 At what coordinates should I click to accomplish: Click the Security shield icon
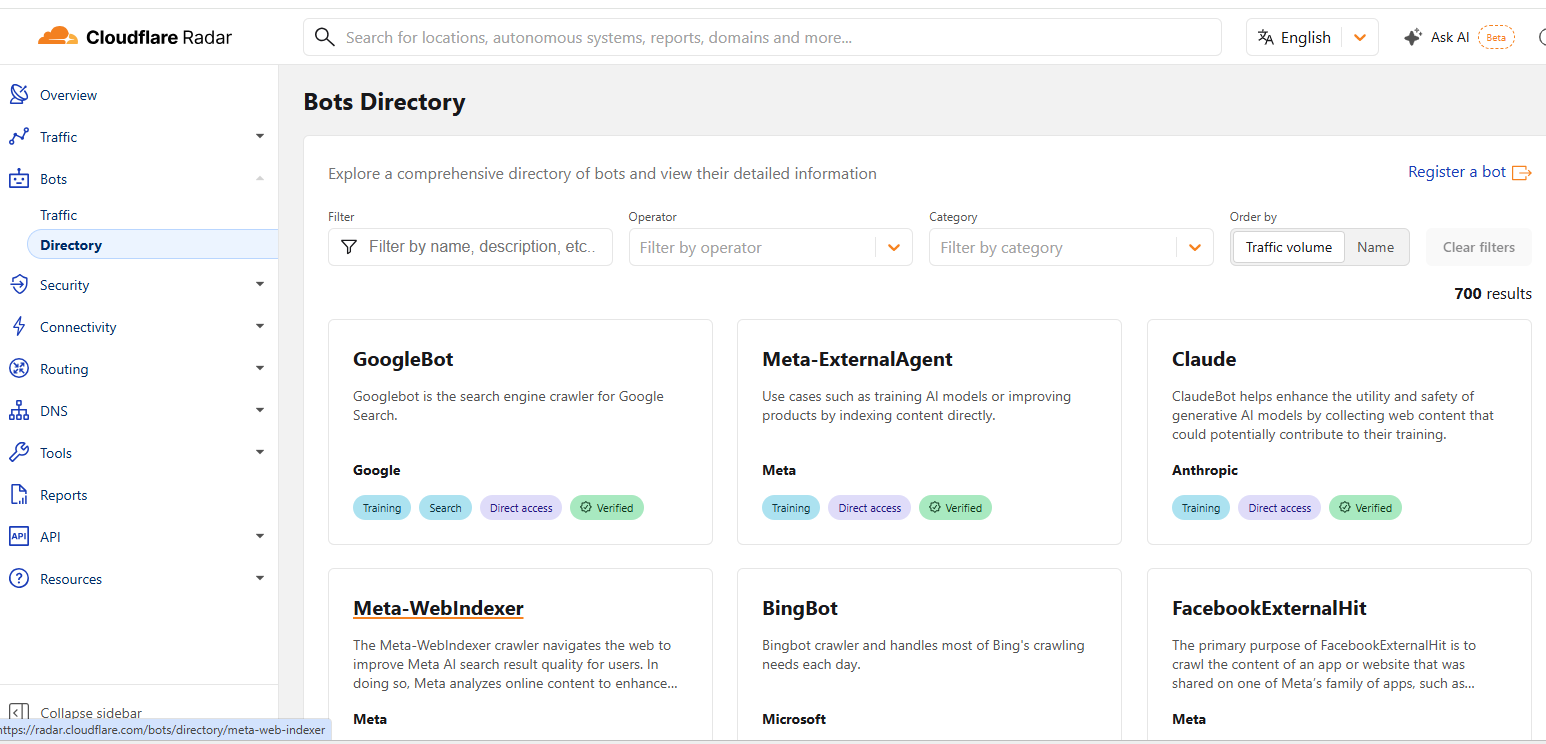coord(19,285)
